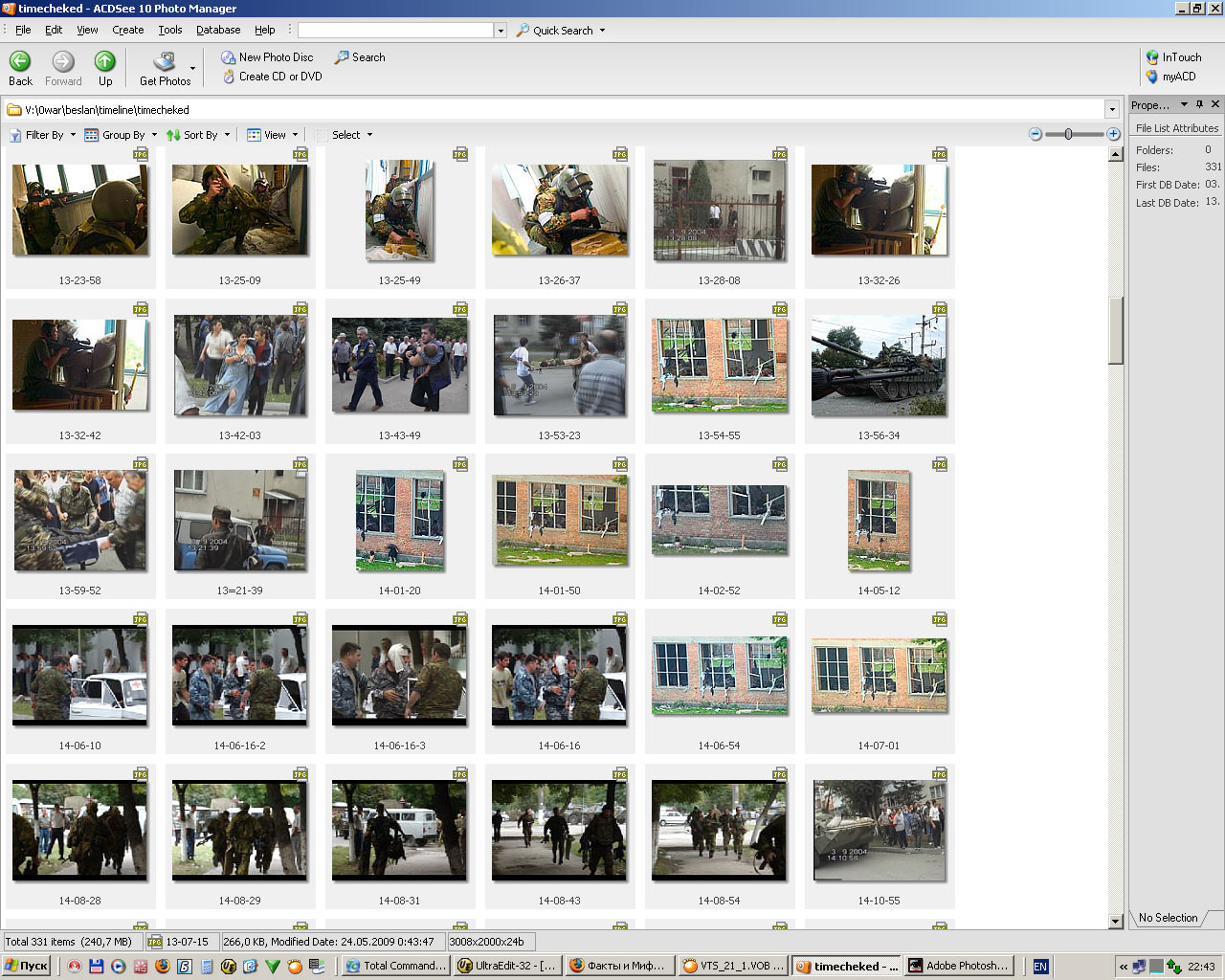This screenshot has height=980, width=1225.
Task: Select thumbnail 13-23-58
Action: pos(80,210)
